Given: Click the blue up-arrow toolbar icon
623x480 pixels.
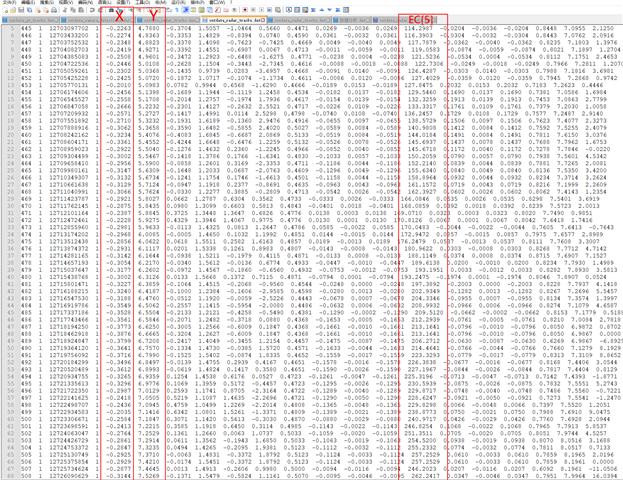Looking at the screenshot, I should [321, 10].
